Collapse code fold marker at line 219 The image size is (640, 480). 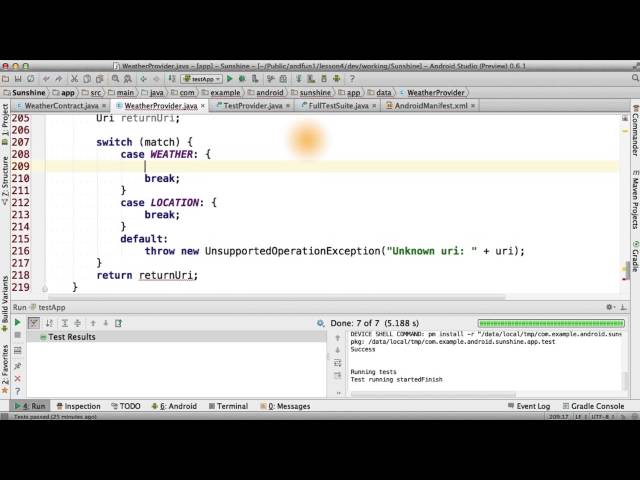pyautogui.click(x=45, y=289)
